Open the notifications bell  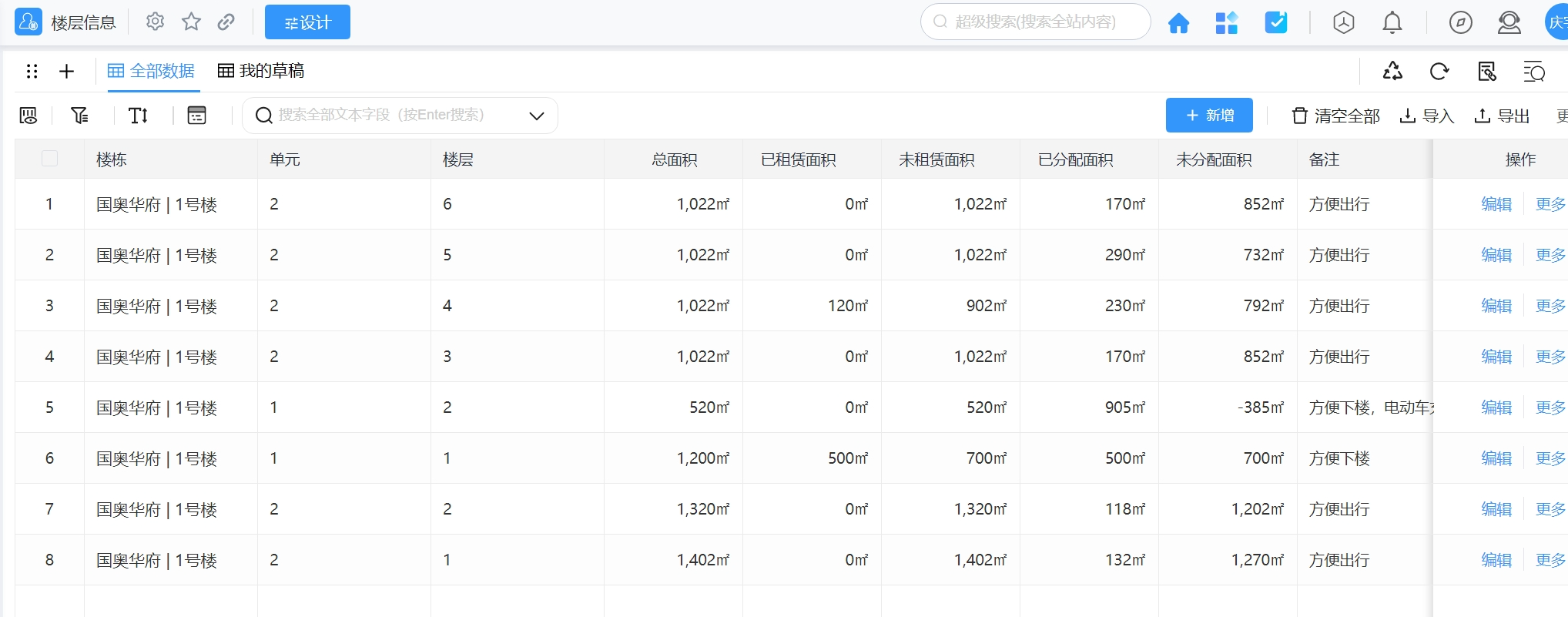[1392, 23]
